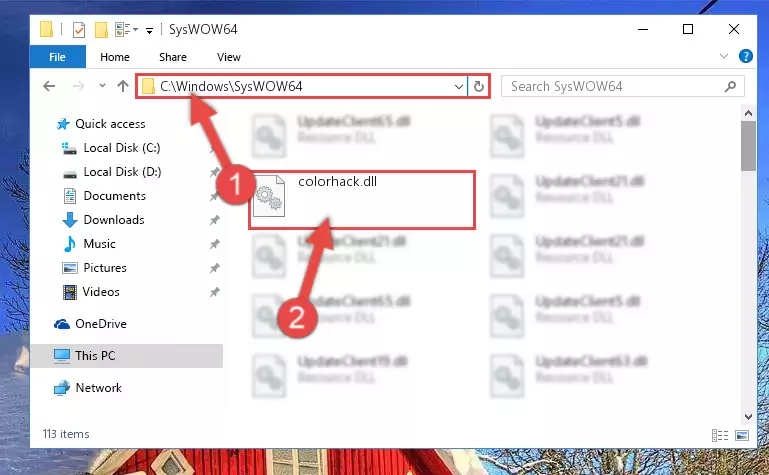Go forward with the Forward arrow
This screenshot has height=475, width=769.
coord(78,86)
